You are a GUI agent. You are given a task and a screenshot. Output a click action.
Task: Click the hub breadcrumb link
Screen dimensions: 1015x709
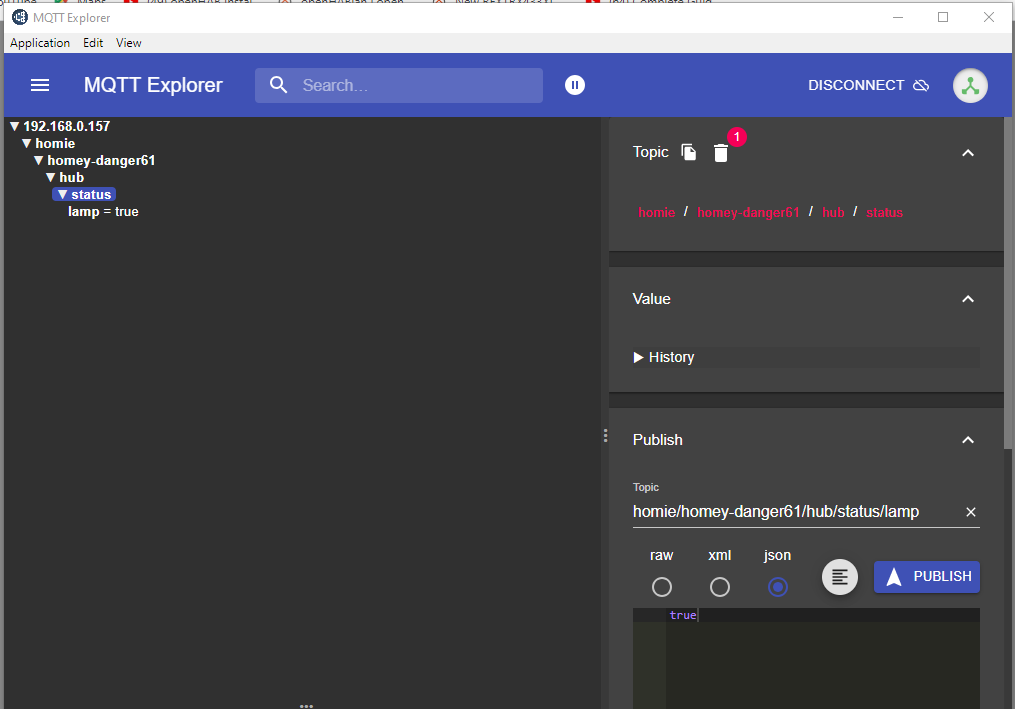point(833,212)
